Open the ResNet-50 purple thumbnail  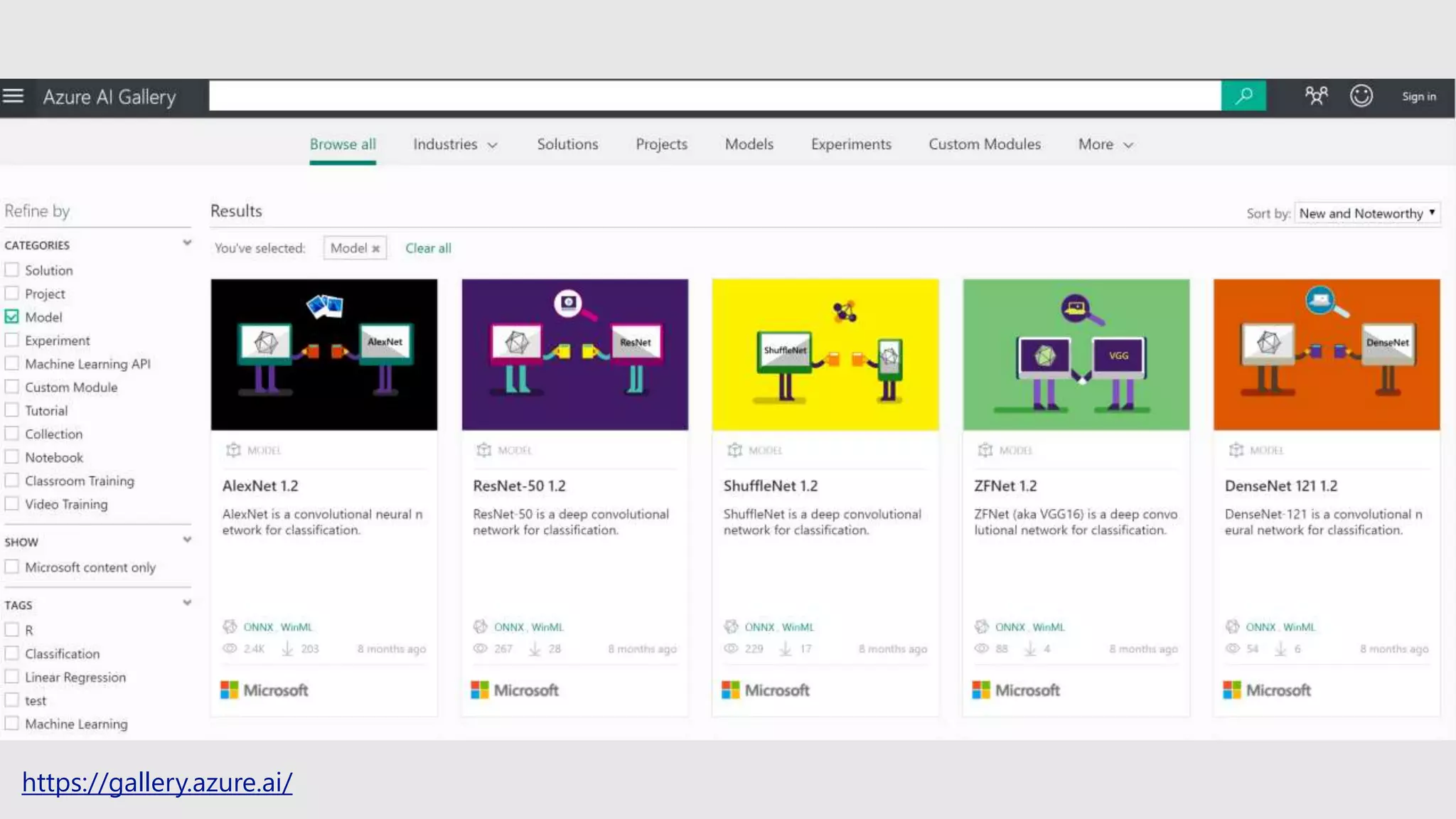tap(574, 354)
